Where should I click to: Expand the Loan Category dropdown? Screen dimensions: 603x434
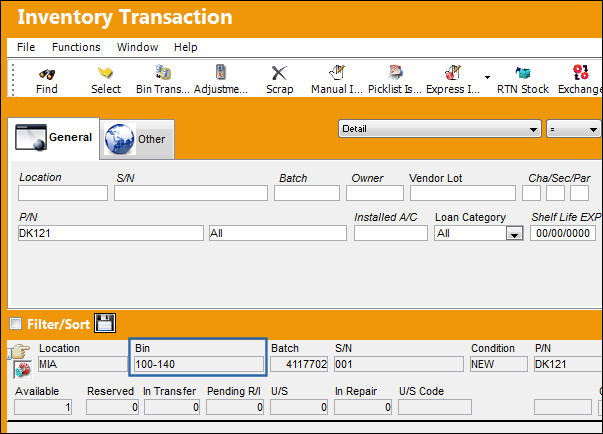tap(514, 233)
